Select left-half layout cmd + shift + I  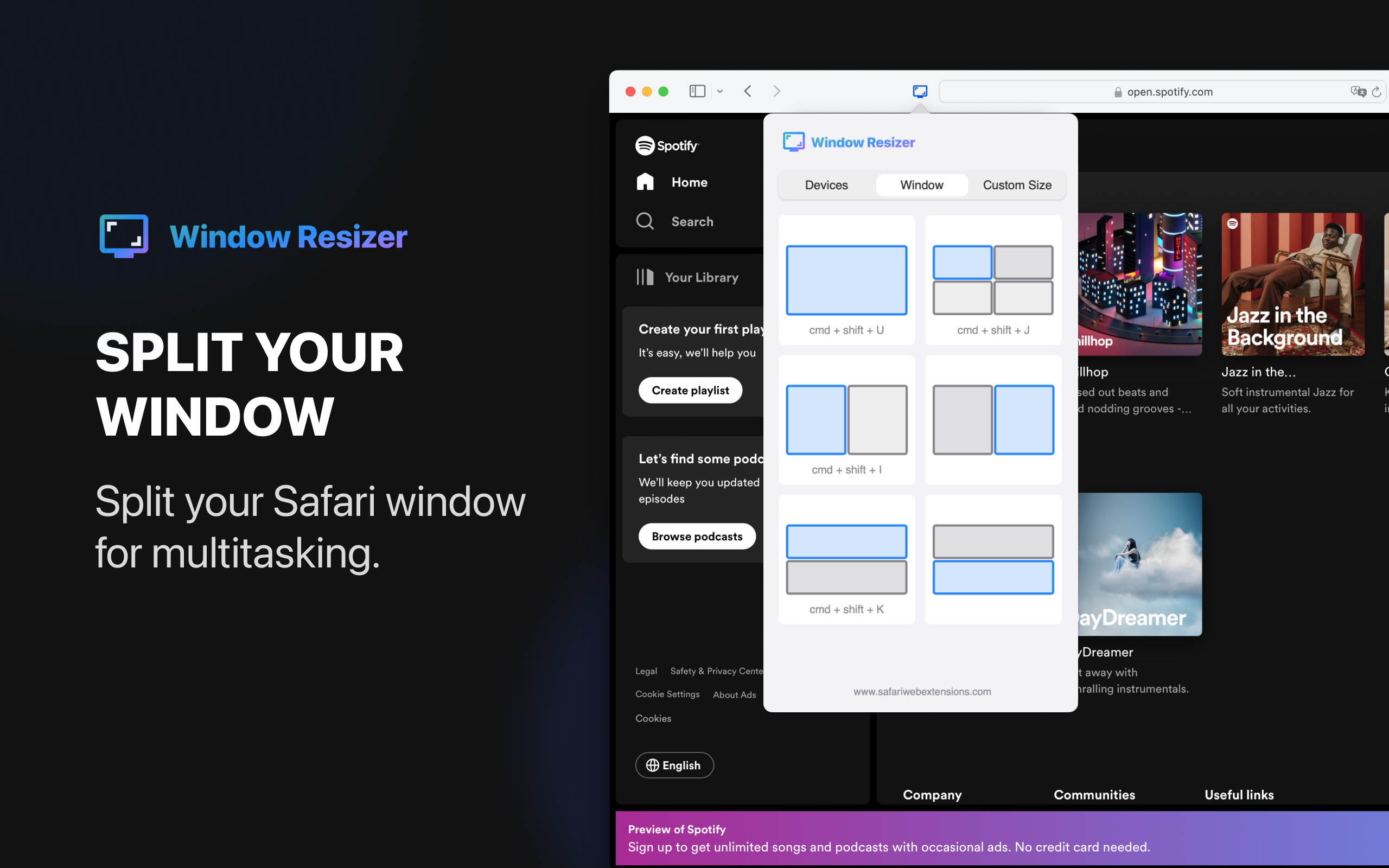[846, 420]
